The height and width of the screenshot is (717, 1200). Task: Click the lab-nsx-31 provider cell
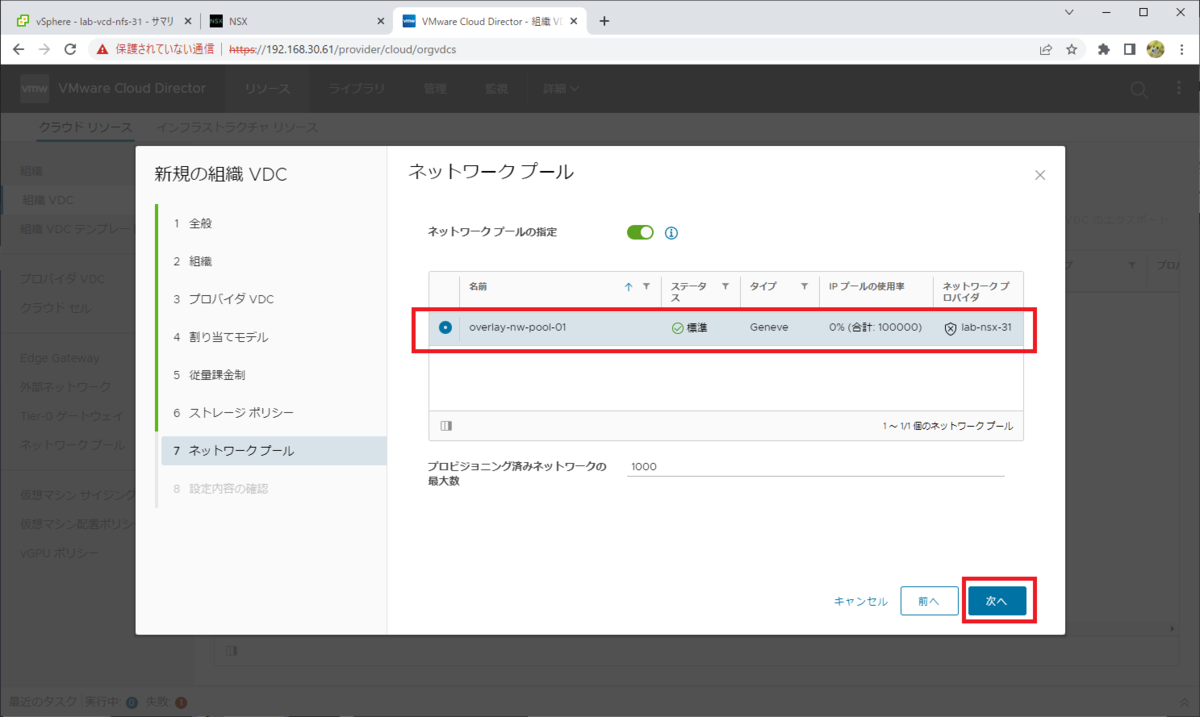tap(978, 327)
